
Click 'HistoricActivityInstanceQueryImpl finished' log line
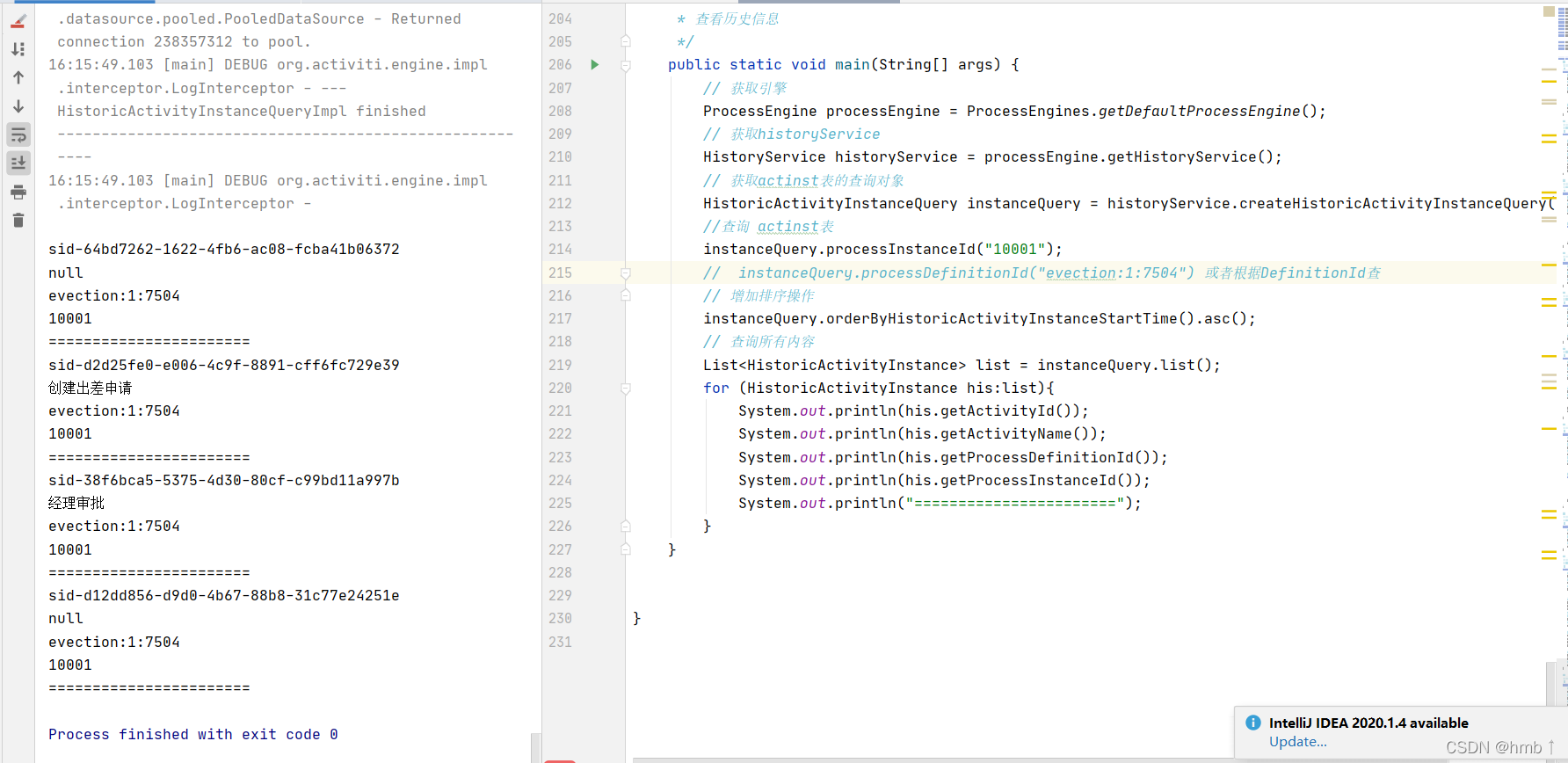(x=242, y=111)
